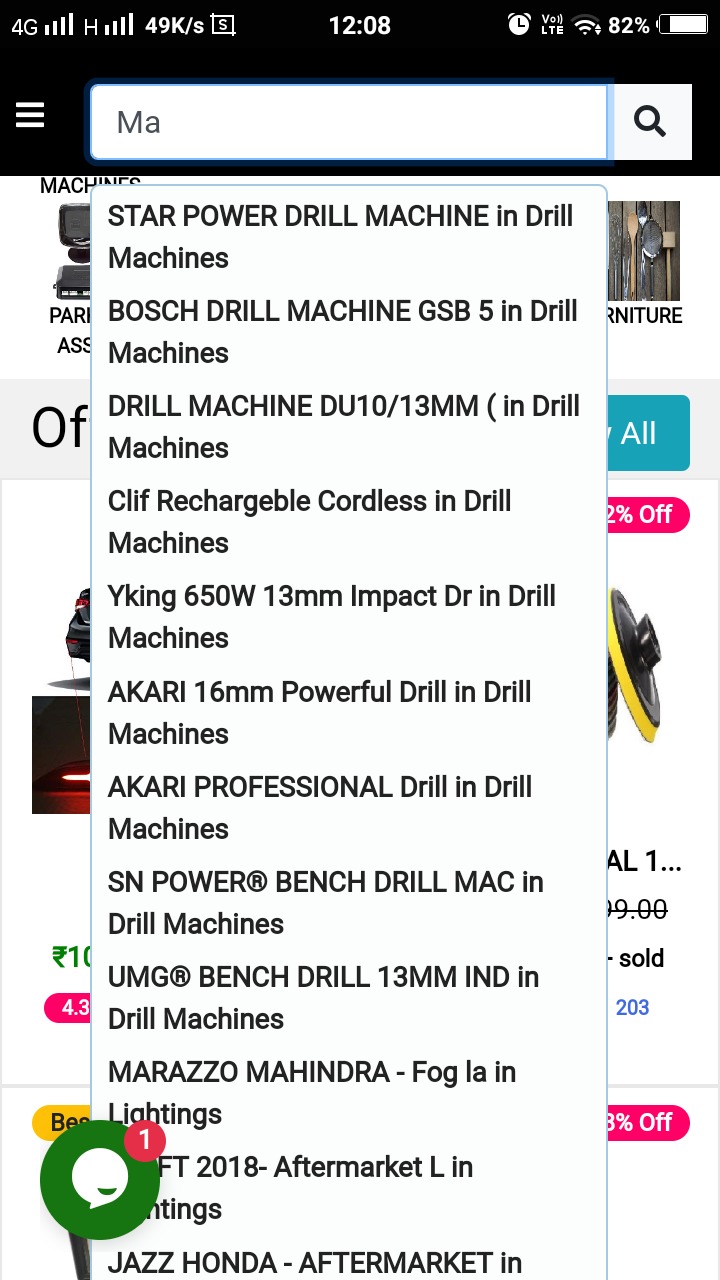Image resolution: width=720 pixels, height=1280 pixels.
Task: Choose BOSCH DRILL MACHINE GSB 5 suggestion
Action: pyautogui.click(x=342, y=332)
